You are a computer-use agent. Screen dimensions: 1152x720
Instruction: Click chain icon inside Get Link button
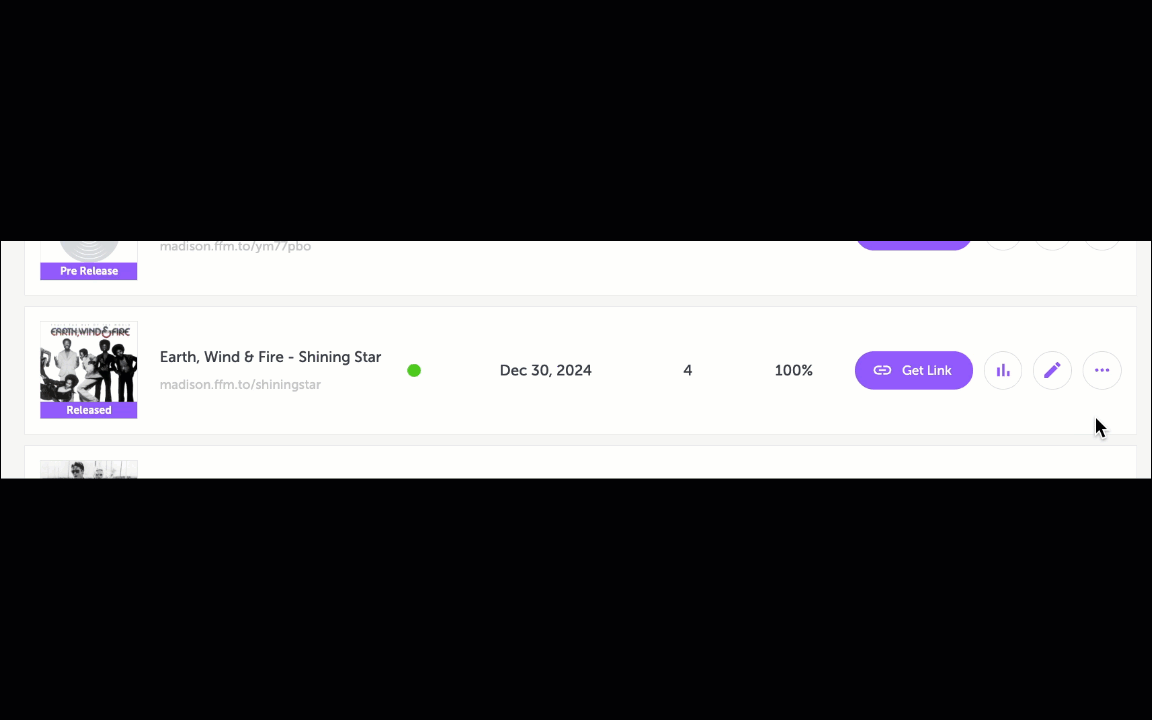(882, 370)
